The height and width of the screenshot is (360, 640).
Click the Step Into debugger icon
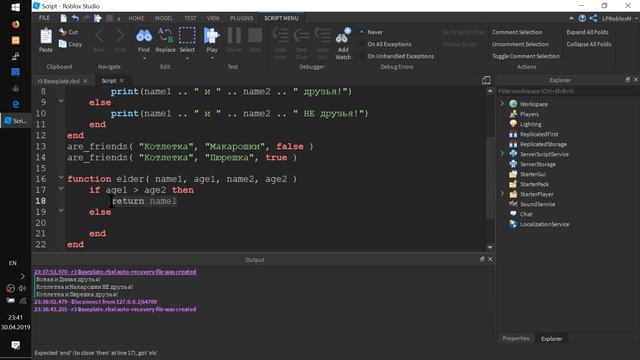[x=280, y=36]
